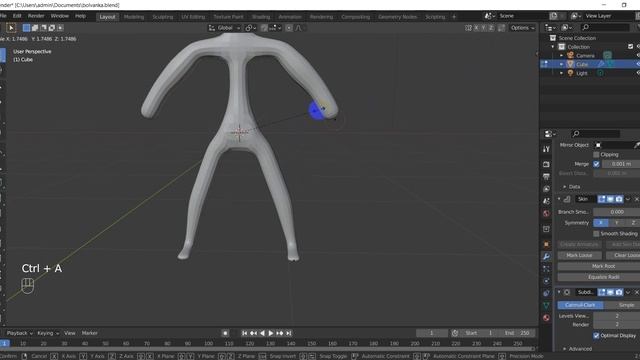Screen dimensions: 640x360
Task: Open Object Data mesh tab icon
Action: tap(546, 305)
